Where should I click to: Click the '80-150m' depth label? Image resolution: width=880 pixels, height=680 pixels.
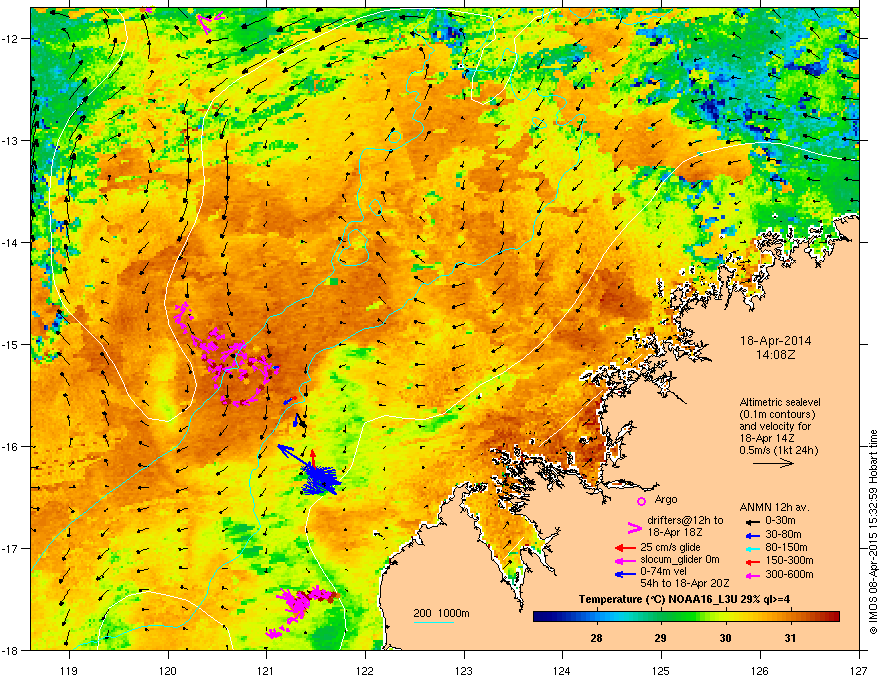pyautogui.click(x=786, y=547)
